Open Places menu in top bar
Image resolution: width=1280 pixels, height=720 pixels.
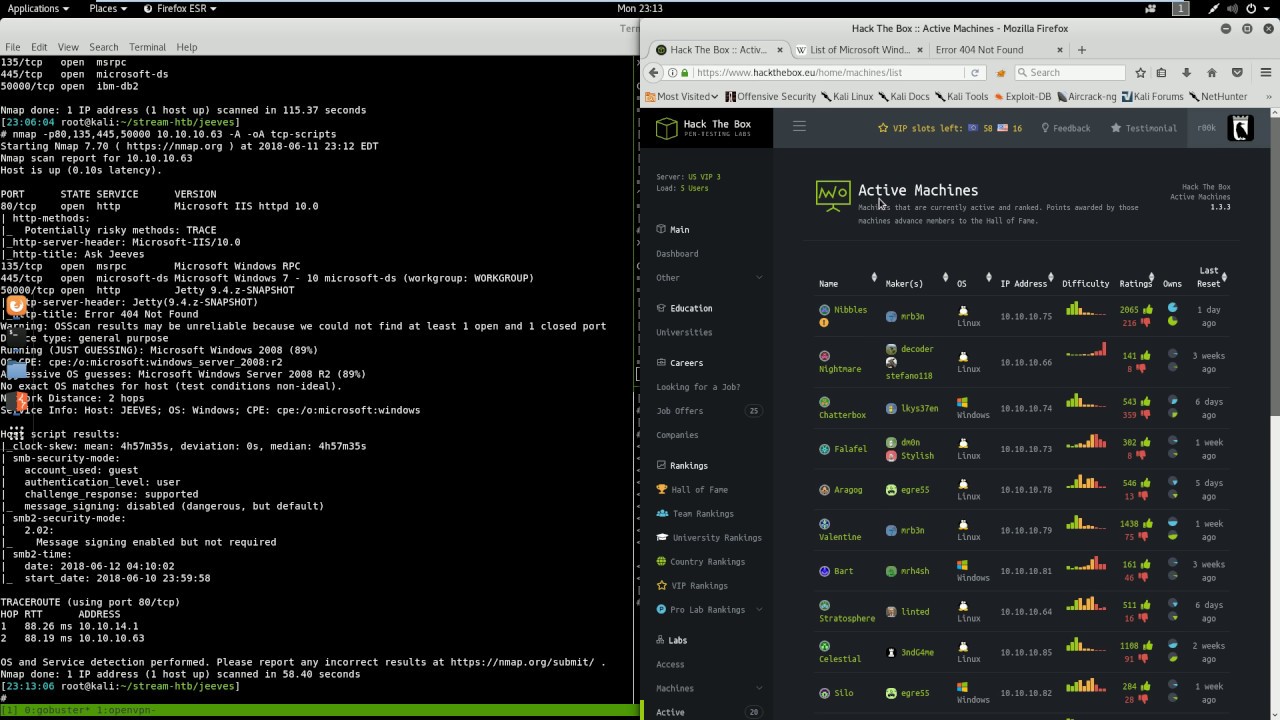click(x=108, y=8)
